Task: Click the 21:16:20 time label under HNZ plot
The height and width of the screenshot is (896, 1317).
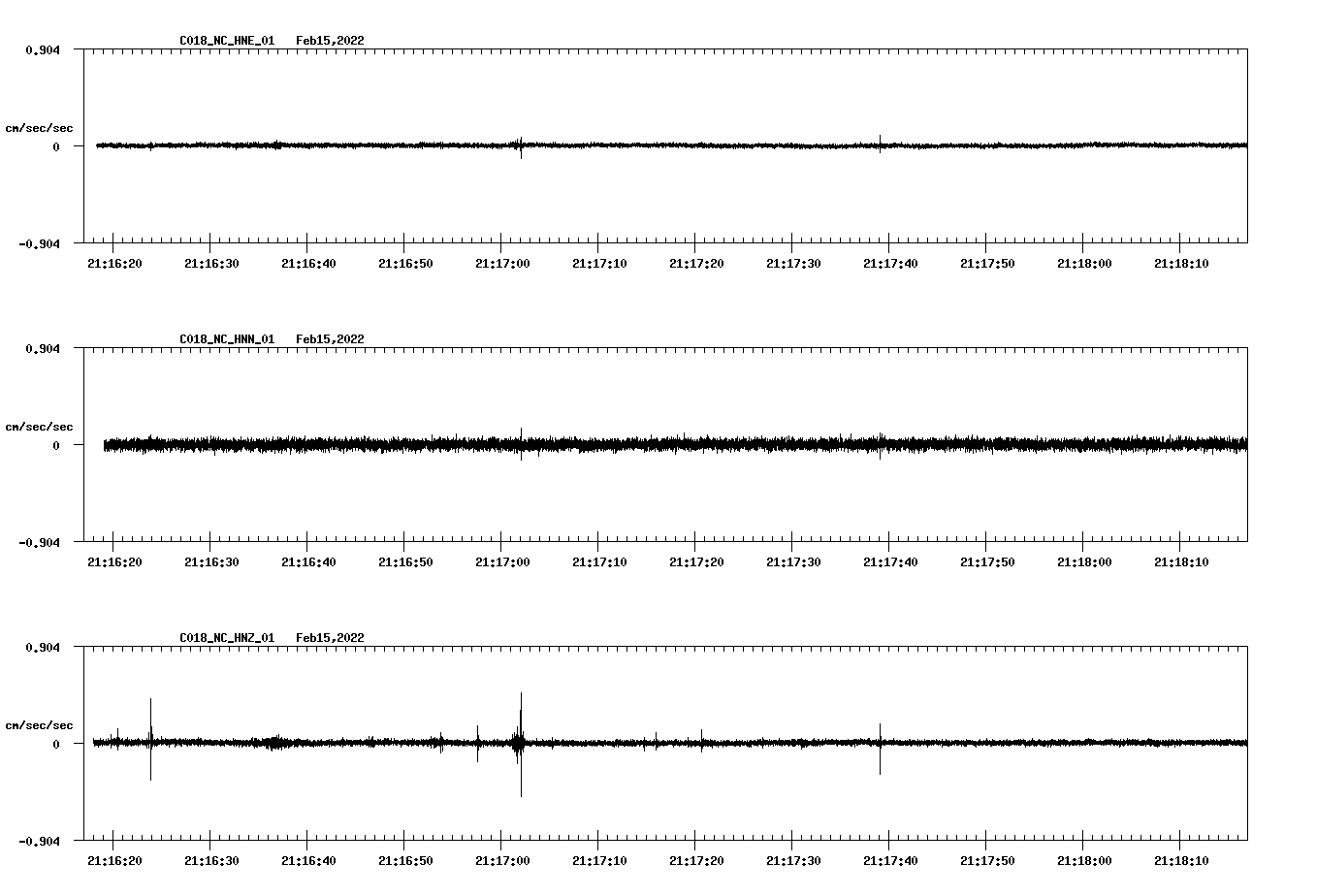Action: (114, 861)
